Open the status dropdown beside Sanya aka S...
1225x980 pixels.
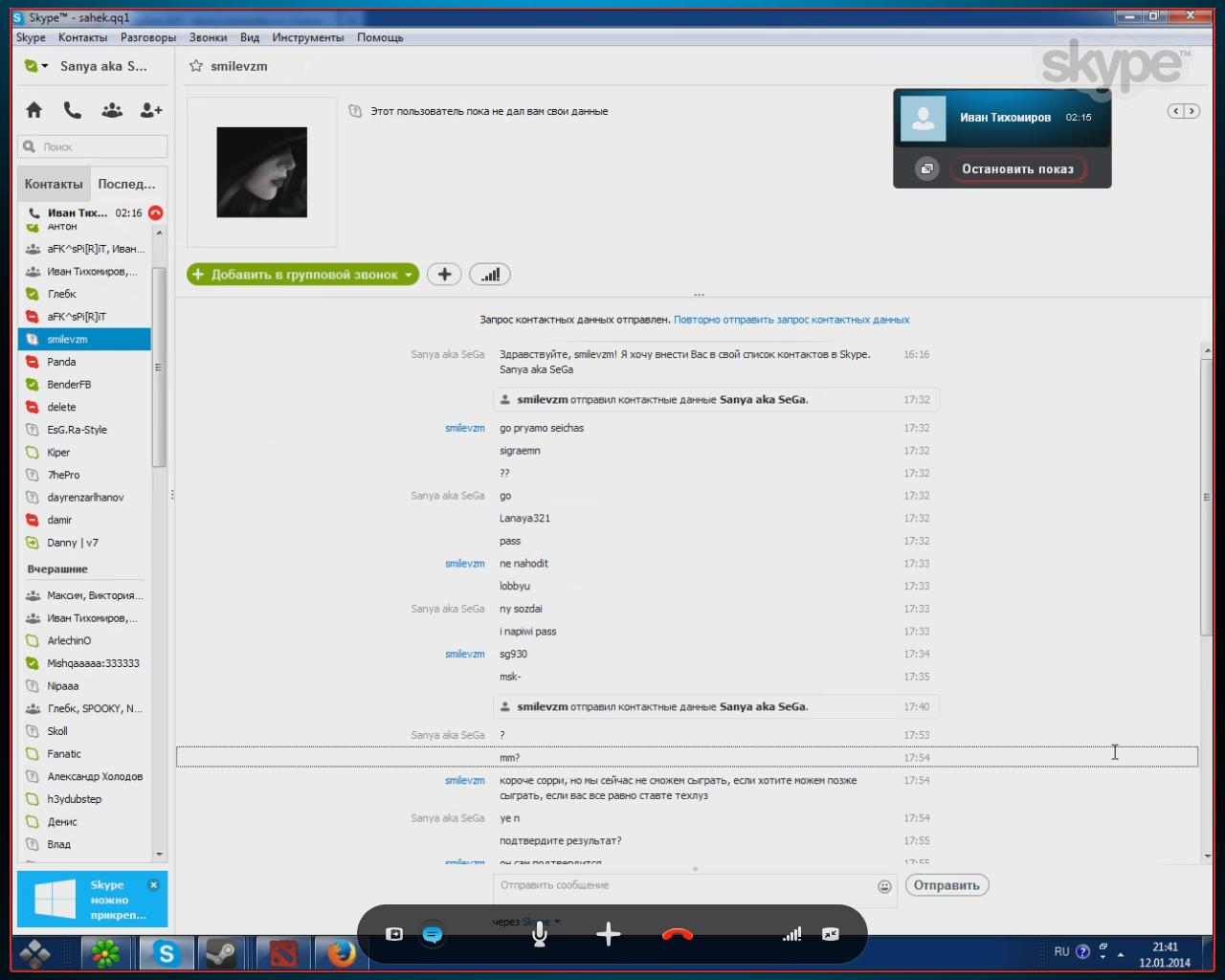tap(45, 66)
